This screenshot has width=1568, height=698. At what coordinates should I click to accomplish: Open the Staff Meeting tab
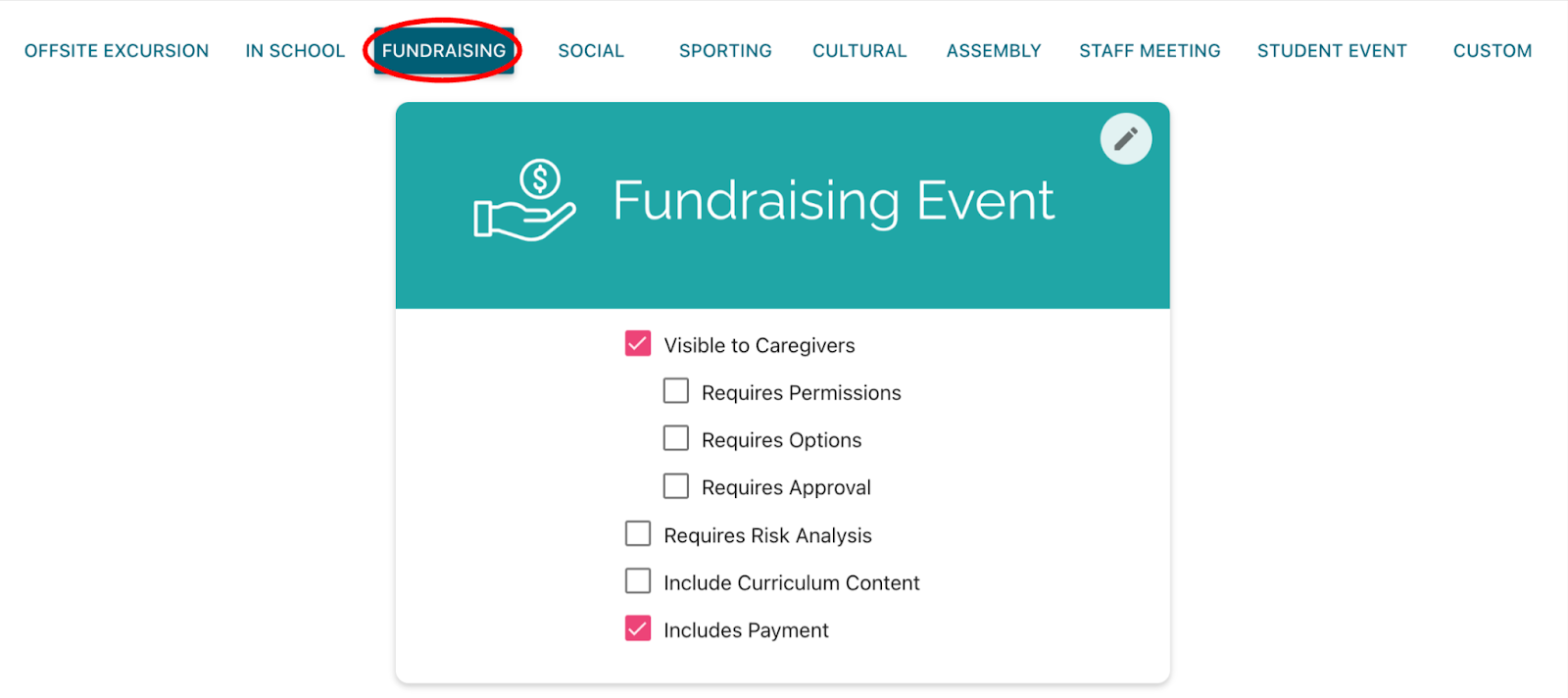coord(1150,51)
